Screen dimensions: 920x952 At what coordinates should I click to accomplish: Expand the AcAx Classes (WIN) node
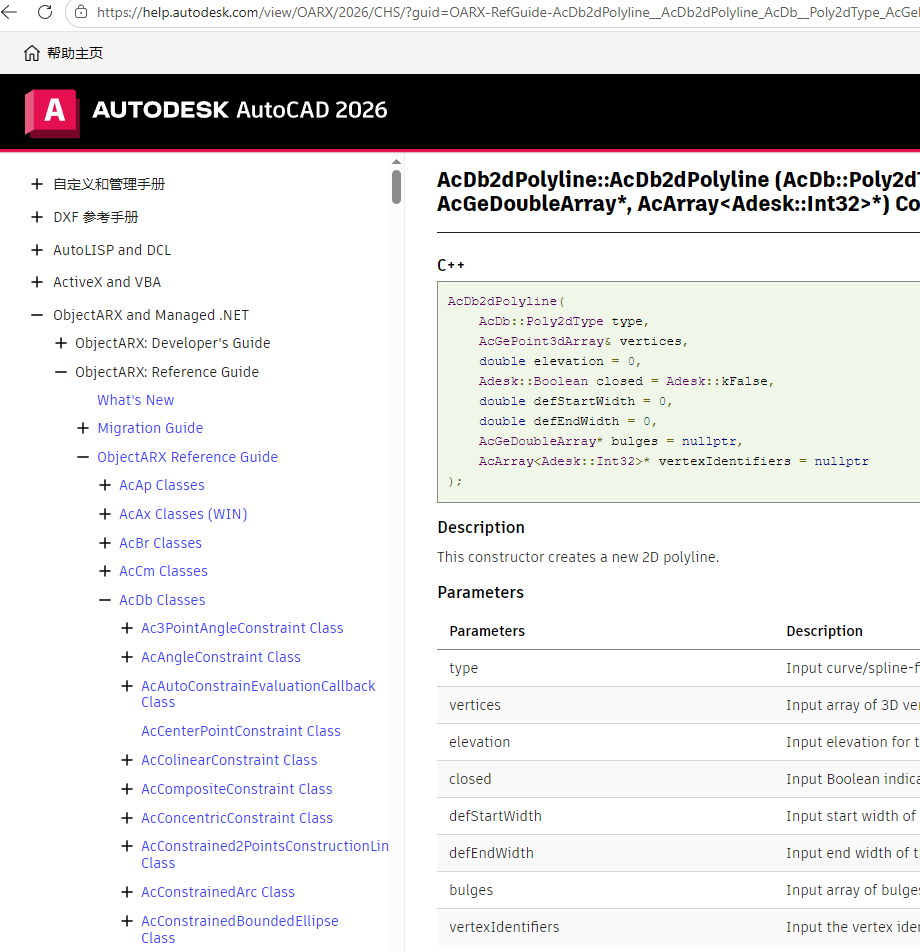105,514
